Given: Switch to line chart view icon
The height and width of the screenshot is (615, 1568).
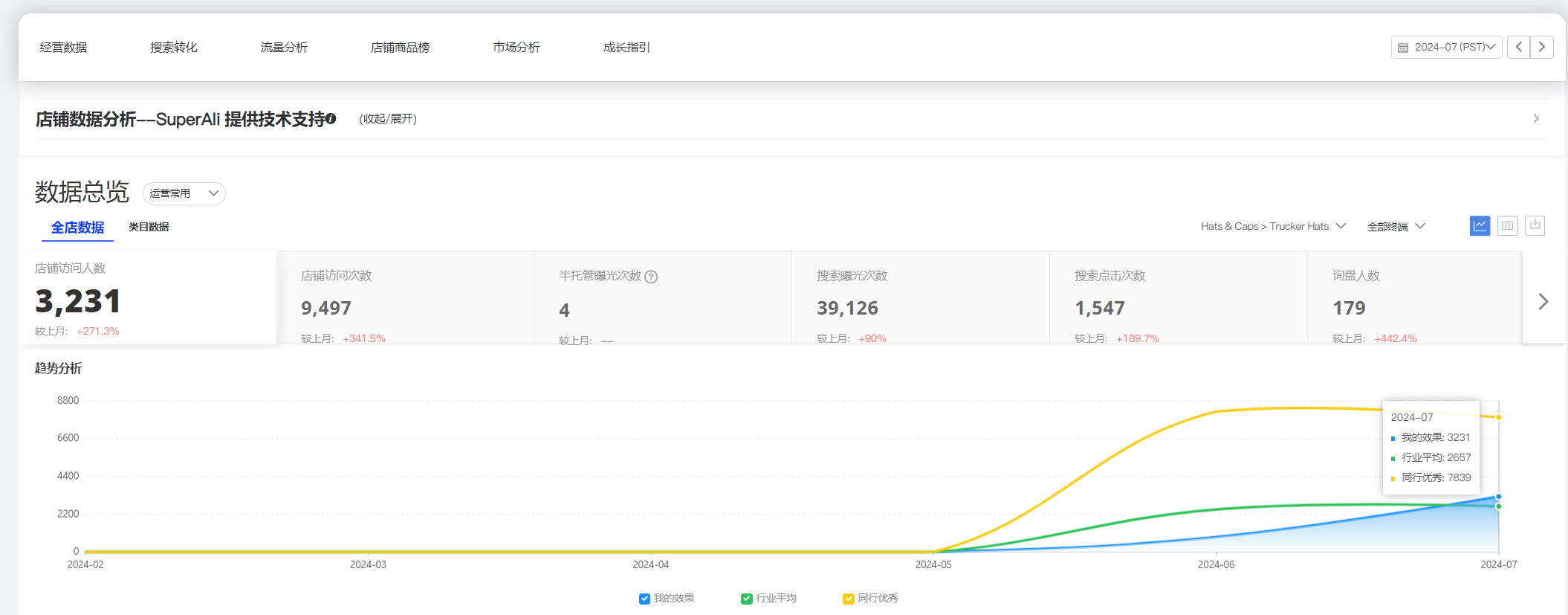Looking at the screenshot, I should tap(1480, 226).
